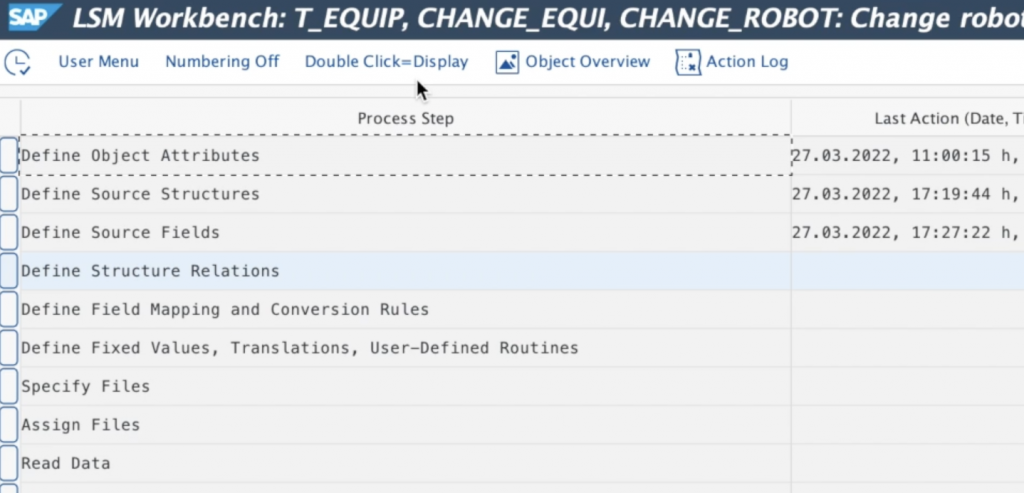
Task: Click the Process Step column header
Action: pyautogui.click(x=405, y=119)
